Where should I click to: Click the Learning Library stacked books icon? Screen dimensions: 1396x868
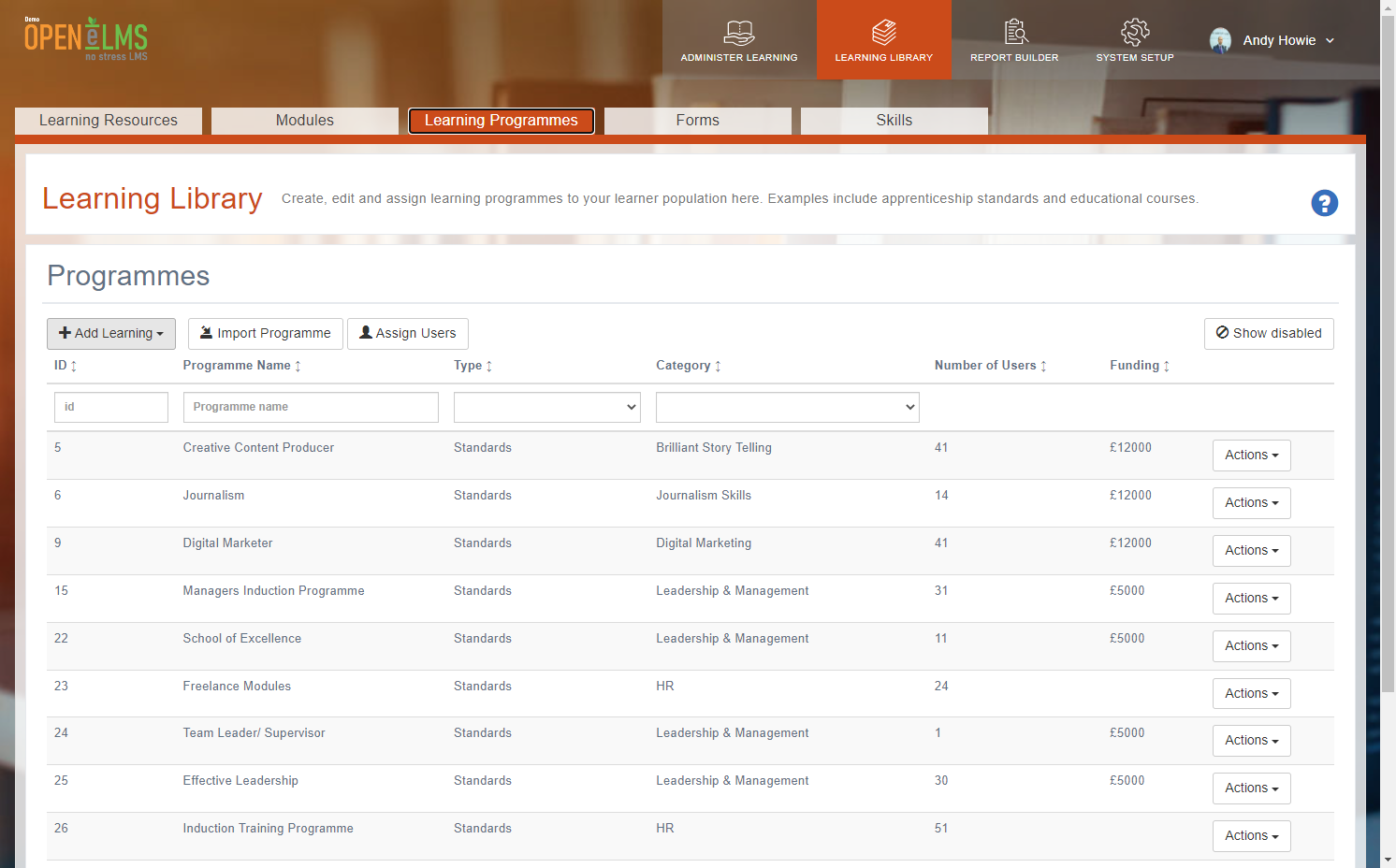point(884,33)
